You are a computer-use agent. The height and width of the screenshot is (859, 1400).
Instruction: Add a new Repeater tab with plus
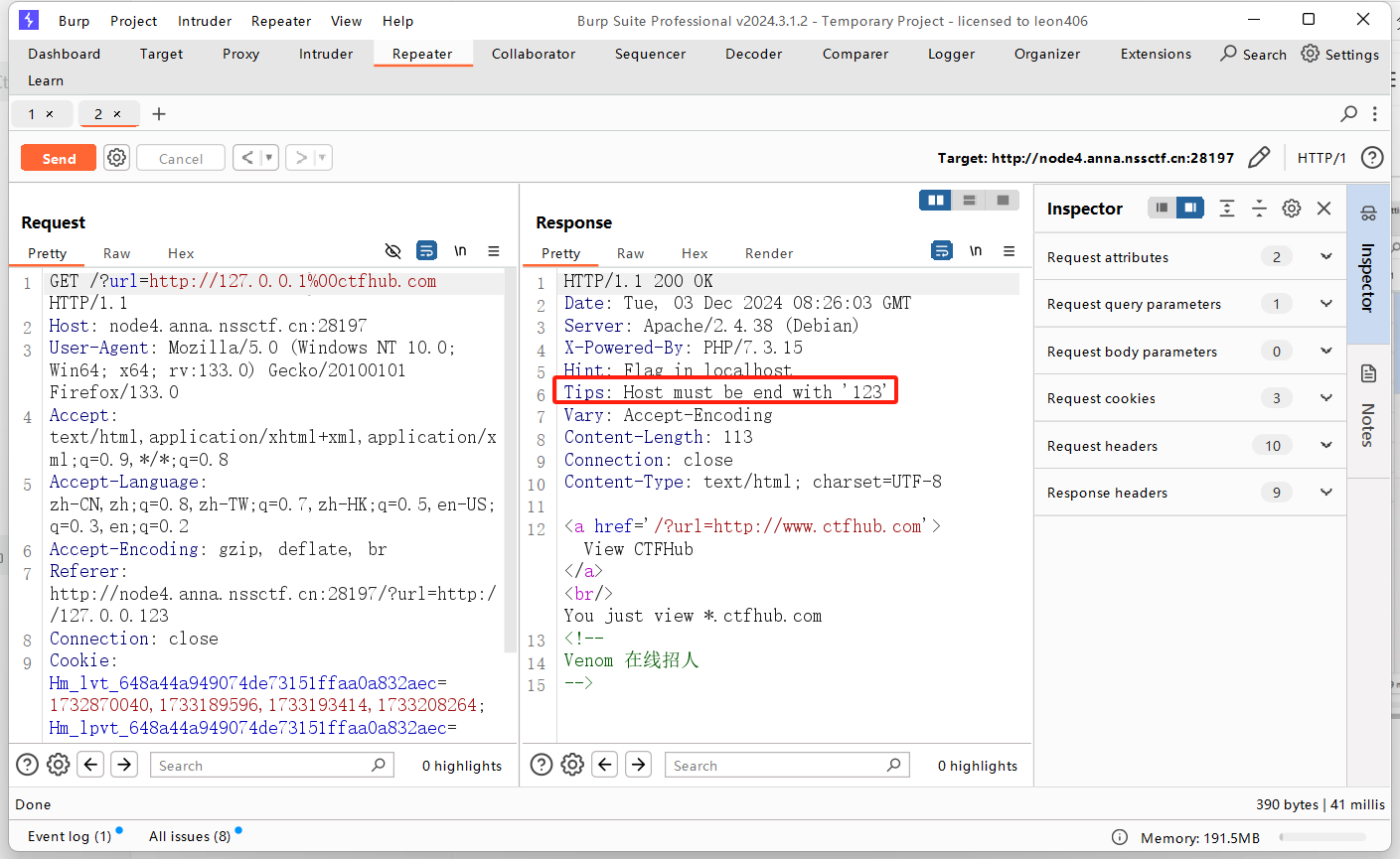(x=159, y=114)
